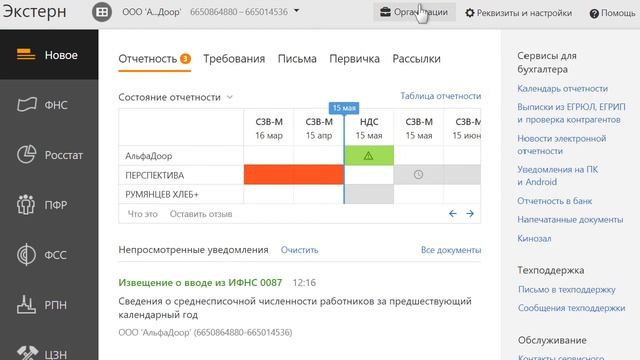The height and width of the screenshot is (360, 640).
Task: Click the ПФР people icon
Action: (x=26, y=204)
